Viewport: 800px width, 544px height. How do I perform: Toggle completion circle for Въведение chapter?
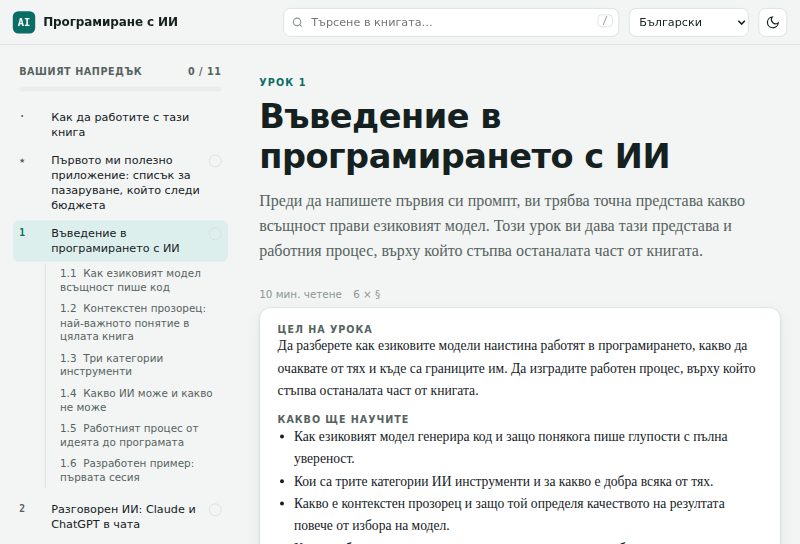pos(215,234)
